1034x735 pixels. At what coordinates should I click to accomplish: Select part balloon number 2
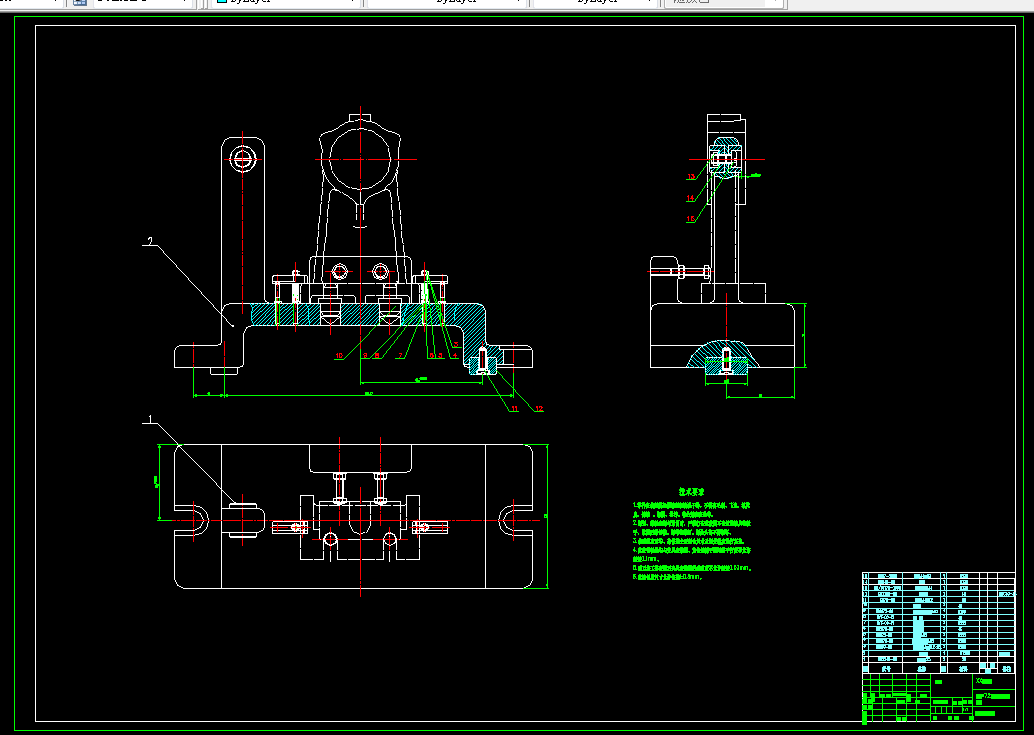(x=148, y=242)
